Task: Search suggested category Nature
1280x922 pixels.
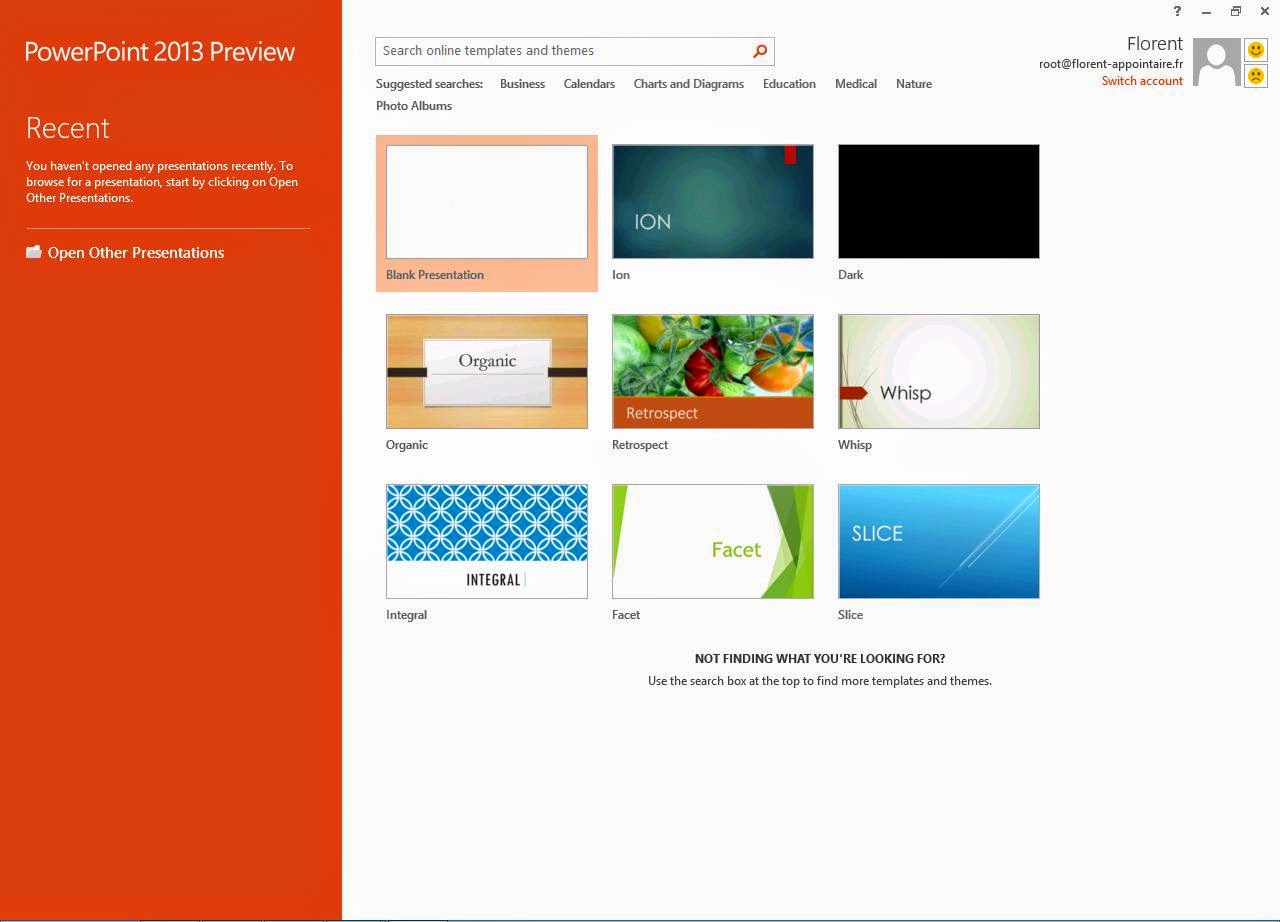Action: pos(914,84)
